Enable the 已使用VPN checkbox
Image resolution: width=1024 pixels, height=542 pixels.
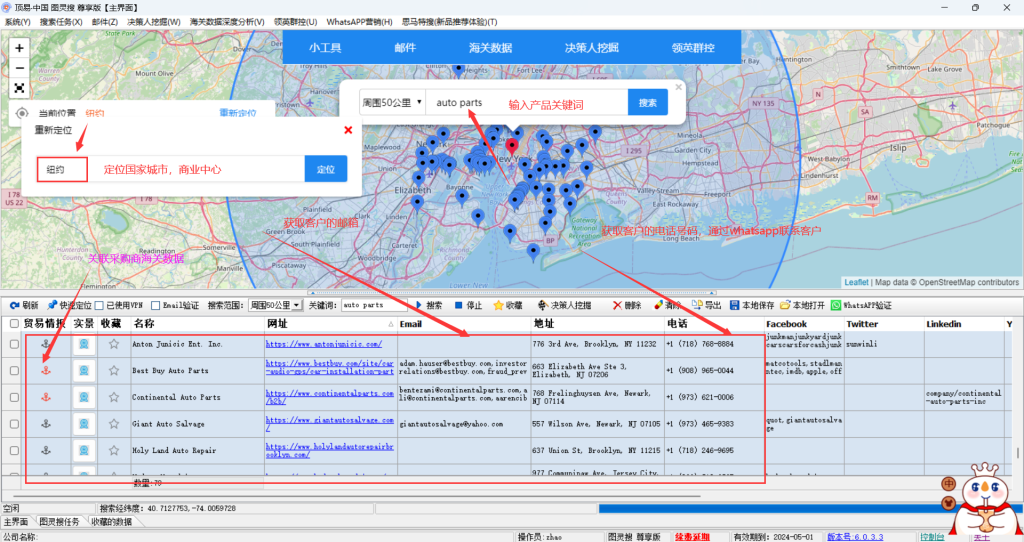(x=98, y=305)
